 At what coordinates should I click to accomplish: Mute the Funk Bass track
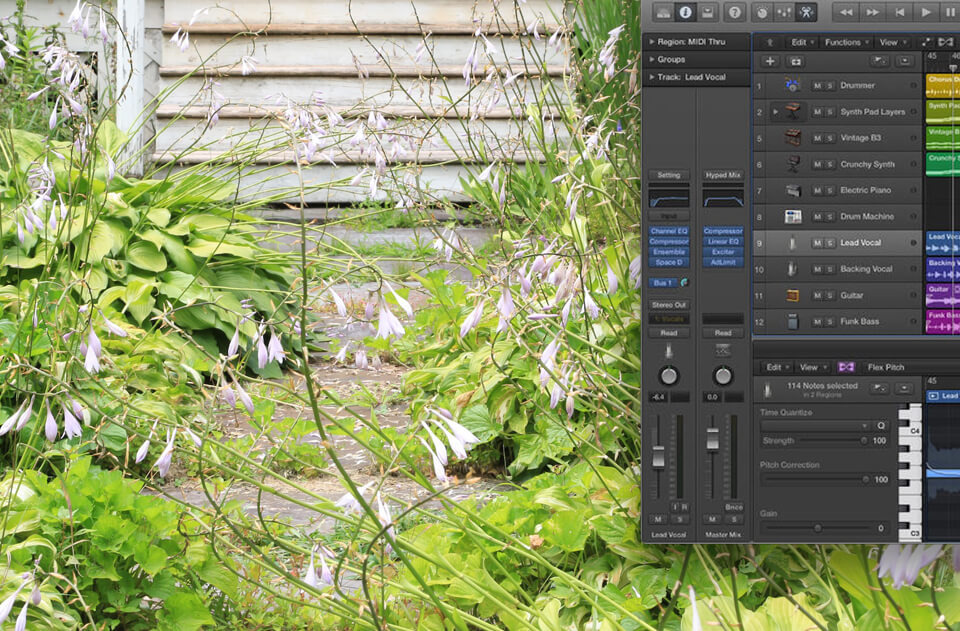click(817, 321)
